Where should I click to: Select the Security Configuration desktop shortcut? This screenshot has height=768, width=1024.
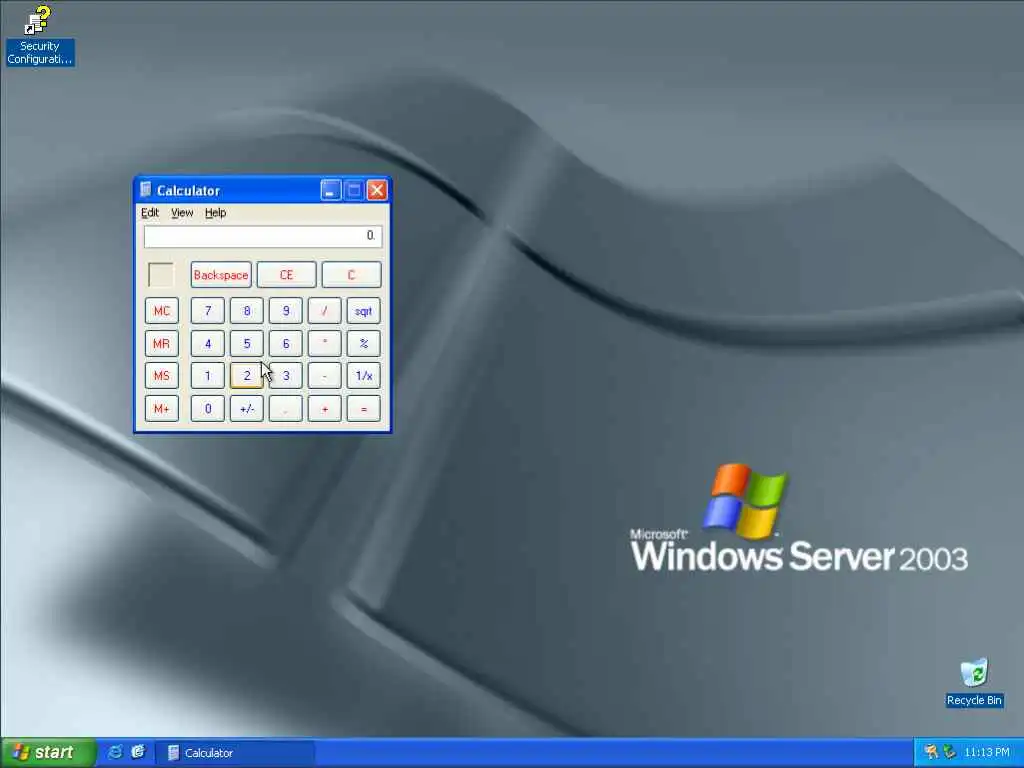click(x=40, y=35)
